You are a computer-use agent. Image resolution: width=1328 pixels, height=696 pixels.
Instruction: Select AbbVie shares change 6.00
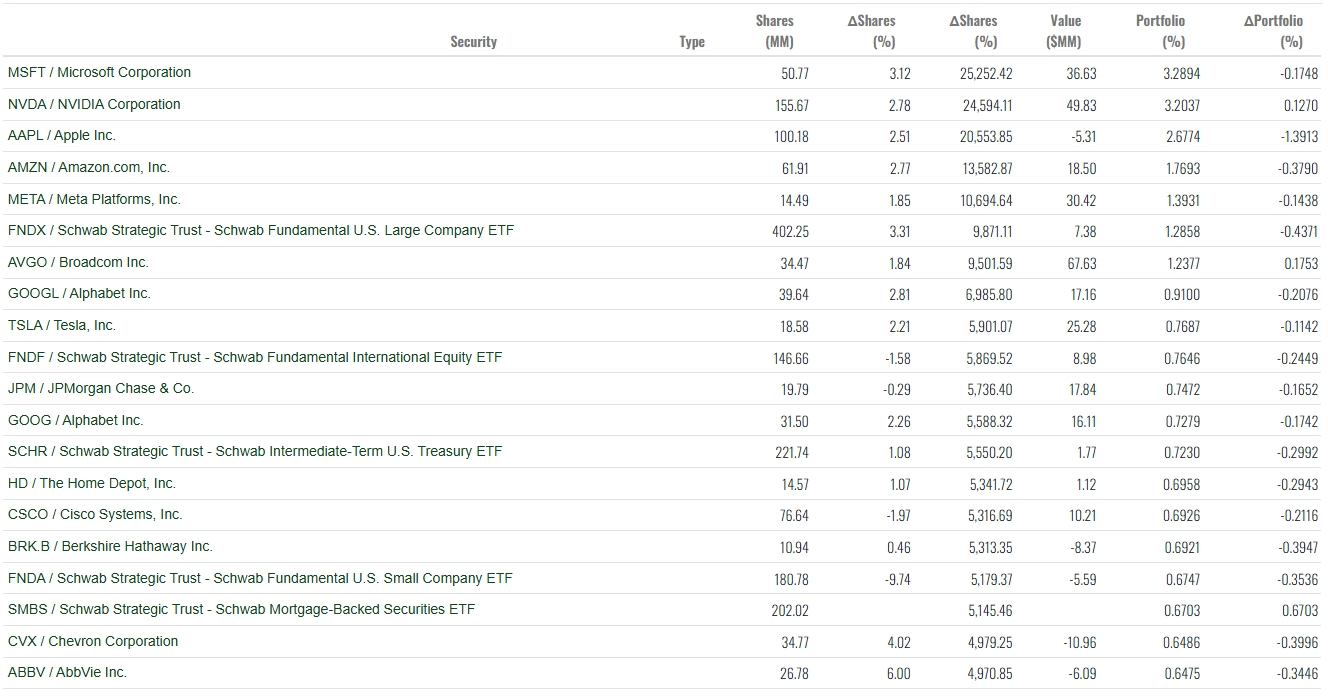click(x=899, y=674)
